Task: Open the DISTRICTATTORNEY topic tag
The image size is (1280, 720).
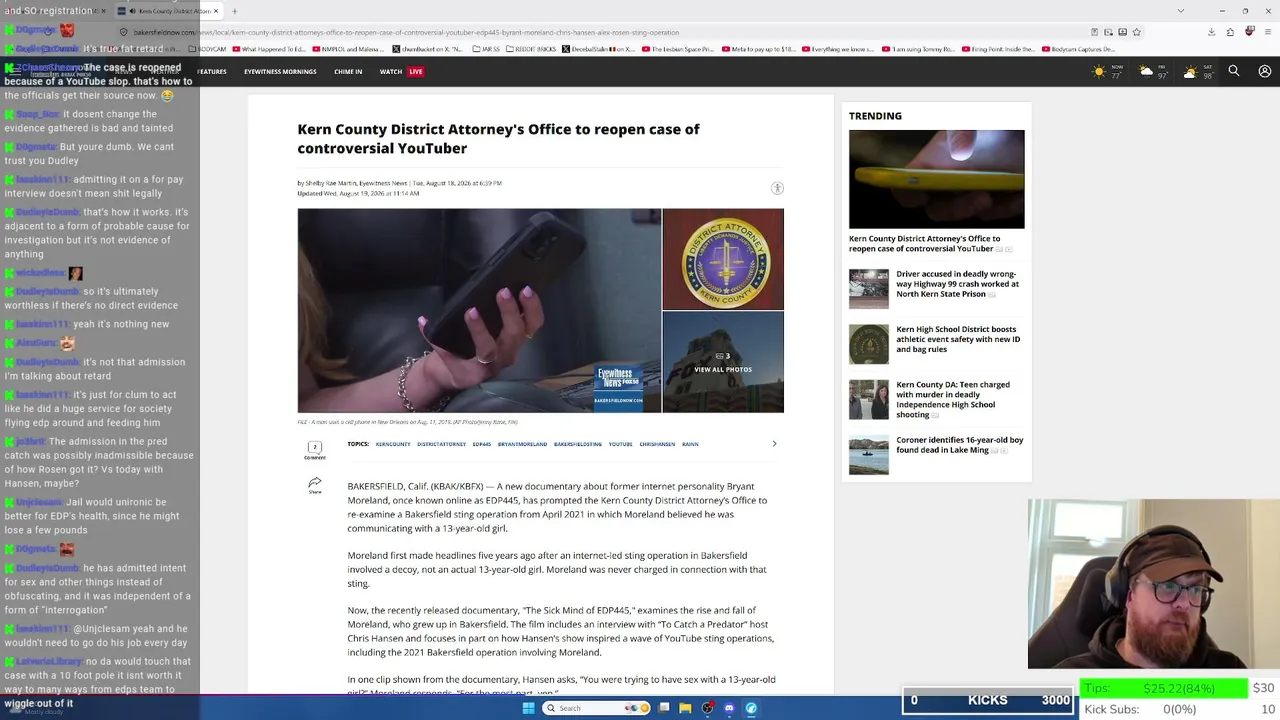Action: (442, 444)
